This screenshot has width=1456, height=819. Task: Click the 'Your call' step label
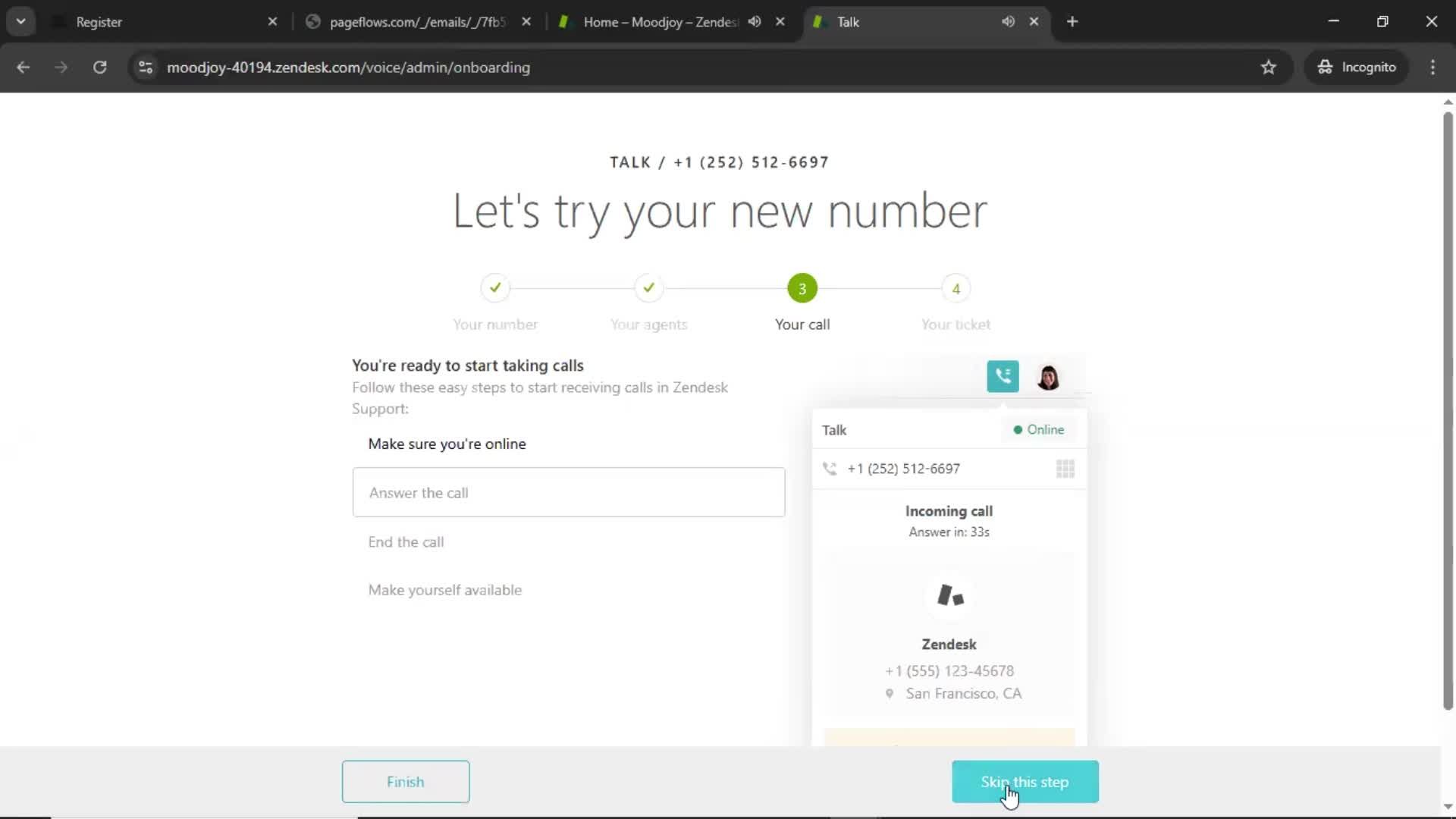802,325
